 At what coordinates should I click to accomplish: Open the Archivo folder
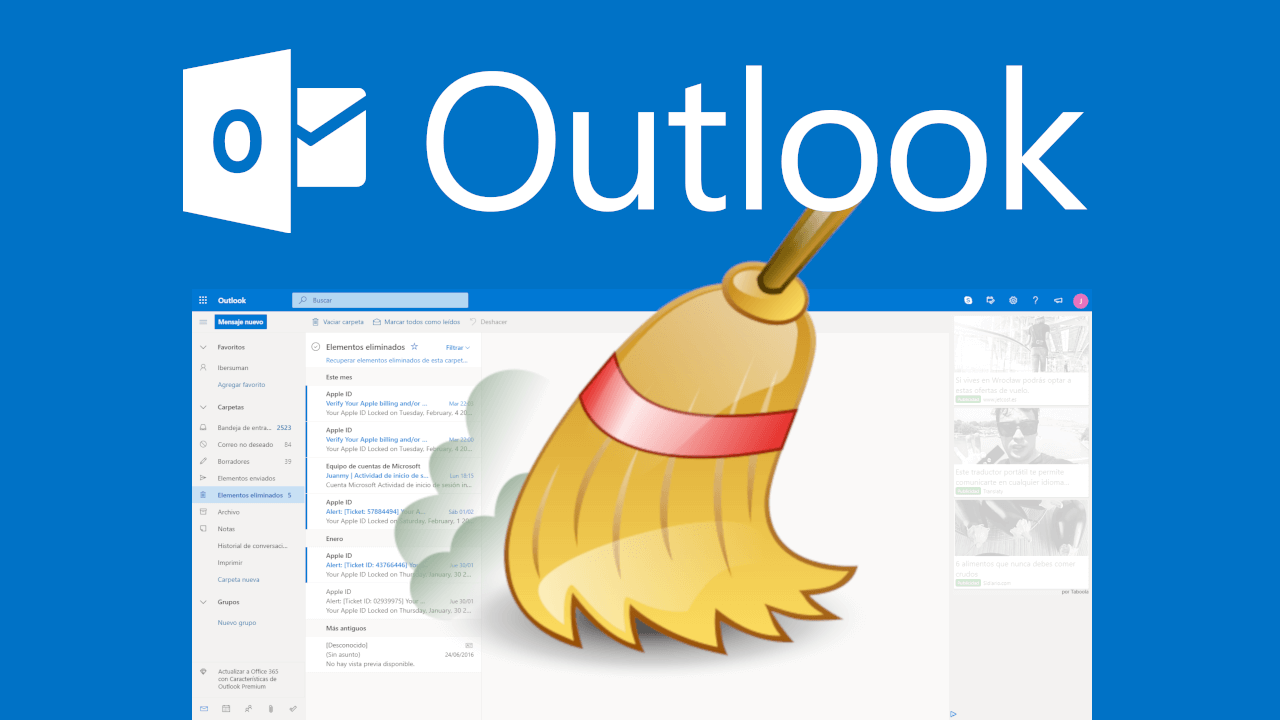point(249,512)
